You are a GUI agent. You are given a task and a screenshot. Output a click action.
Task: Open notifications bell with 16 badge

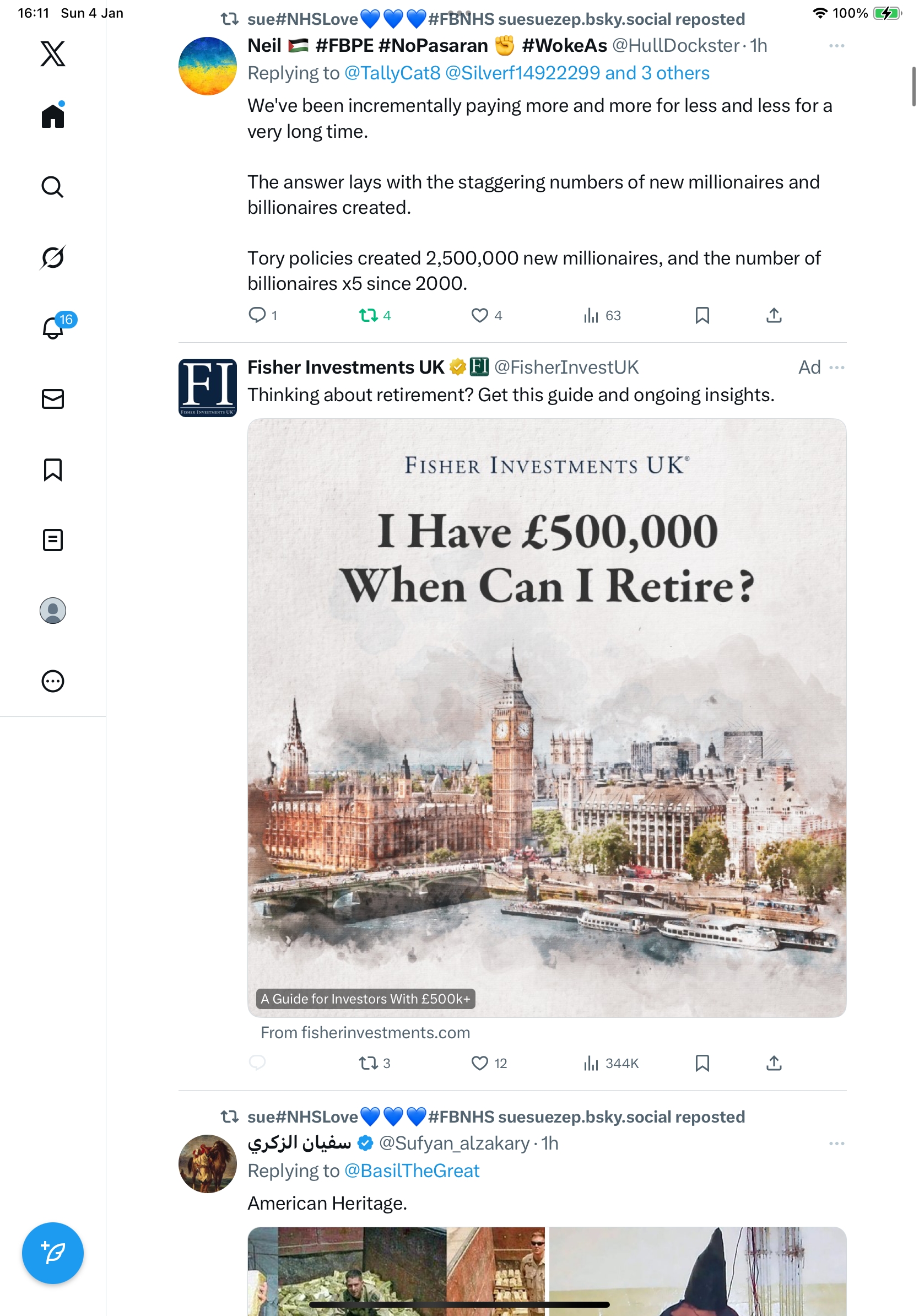[53, 328]
